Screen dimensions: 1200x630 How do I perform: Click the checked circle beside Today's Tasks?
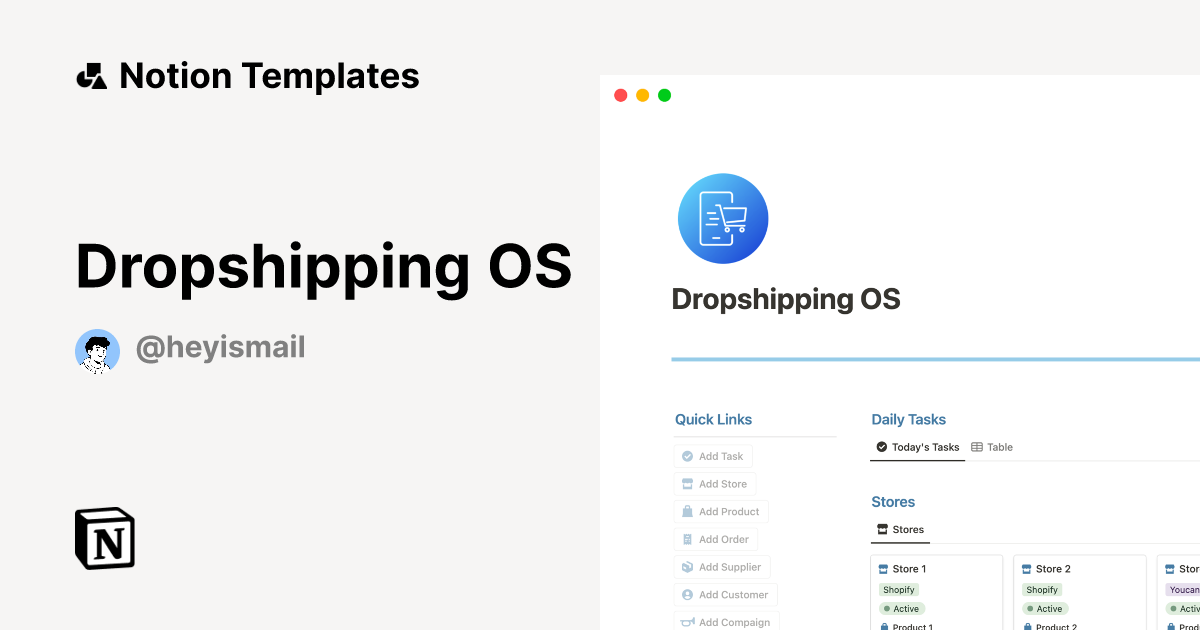pyautogui.click(x=881, y=447)
